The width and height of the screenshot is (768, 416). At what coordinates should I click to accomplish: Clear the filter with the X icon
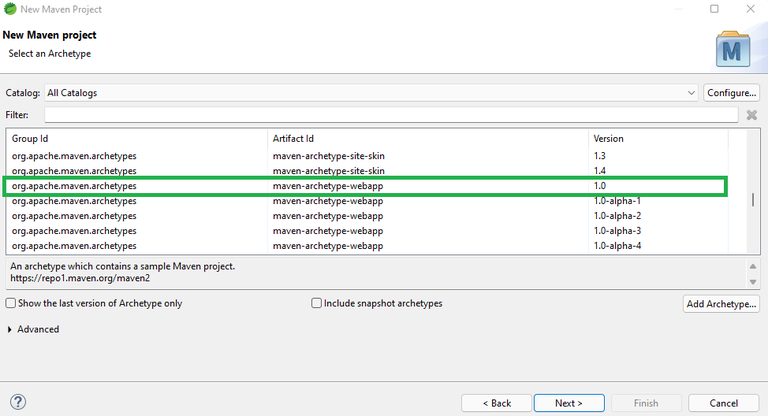[x=751, y=115]
